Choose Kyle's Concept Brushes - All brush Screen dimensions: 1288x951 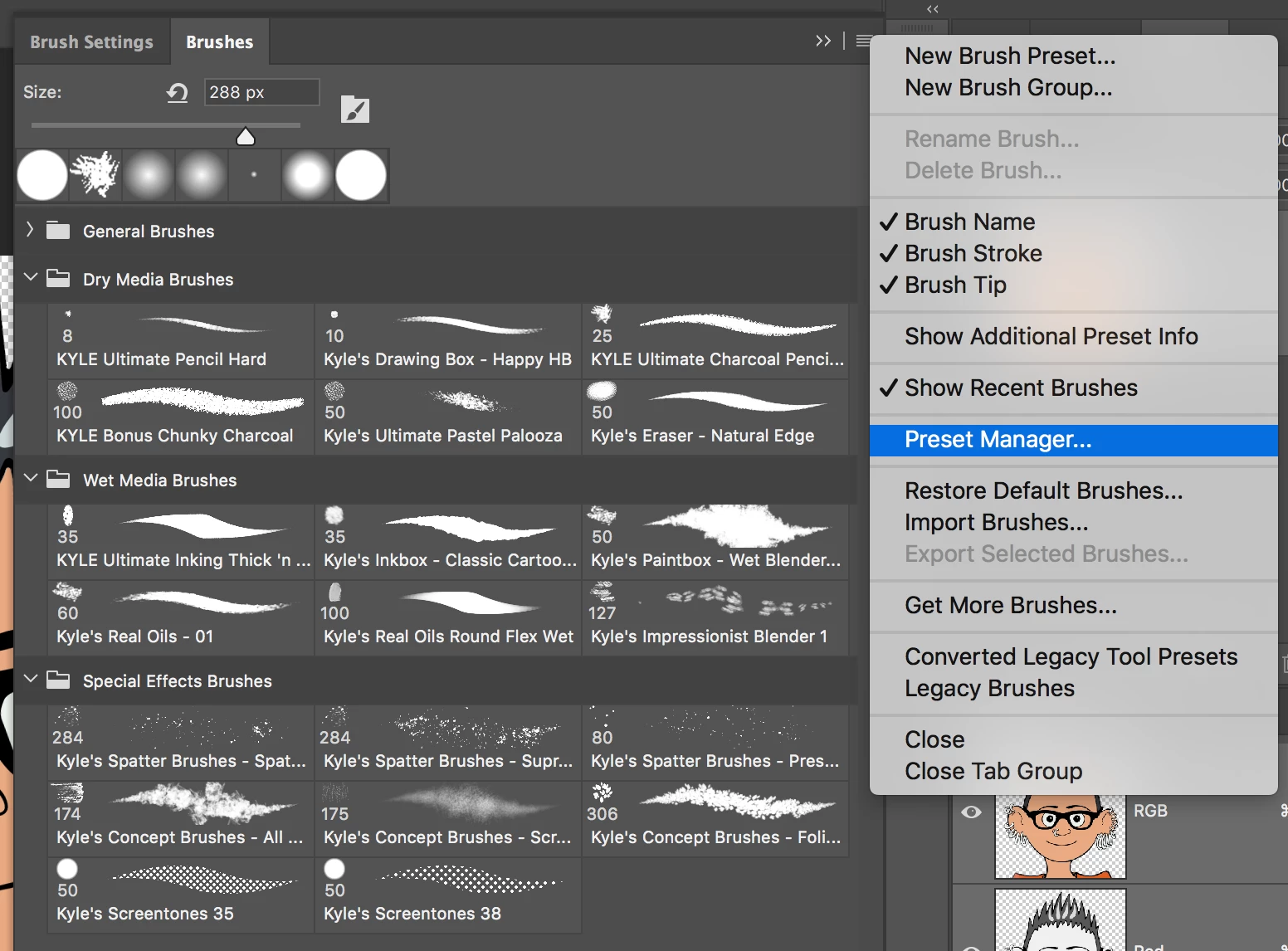[x=181, y=818]
